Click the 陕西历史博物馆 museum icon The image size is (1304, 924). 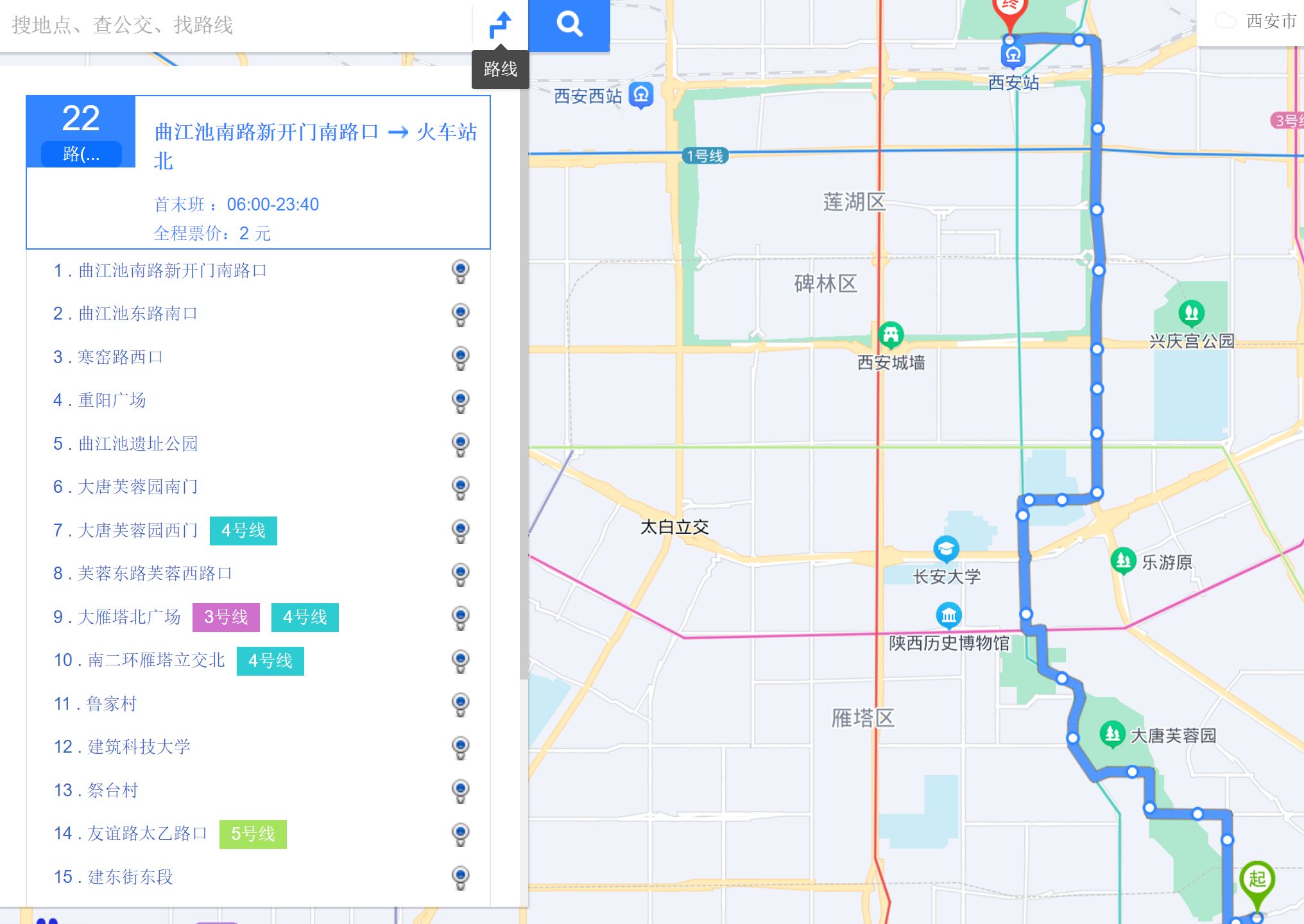click(948, 615)
